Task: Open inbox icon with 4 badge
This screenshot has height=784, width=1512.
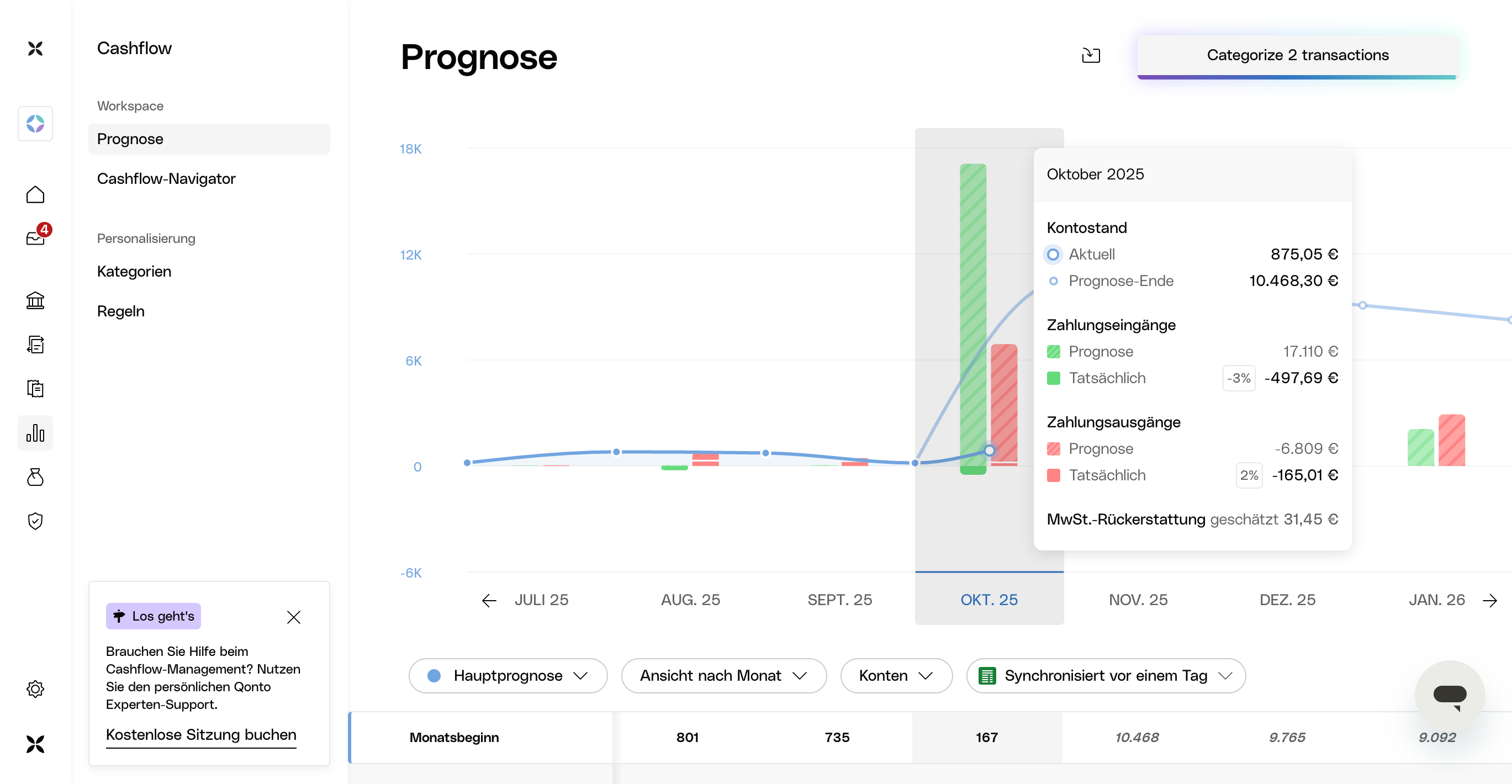Action: (x=35, y=237)
